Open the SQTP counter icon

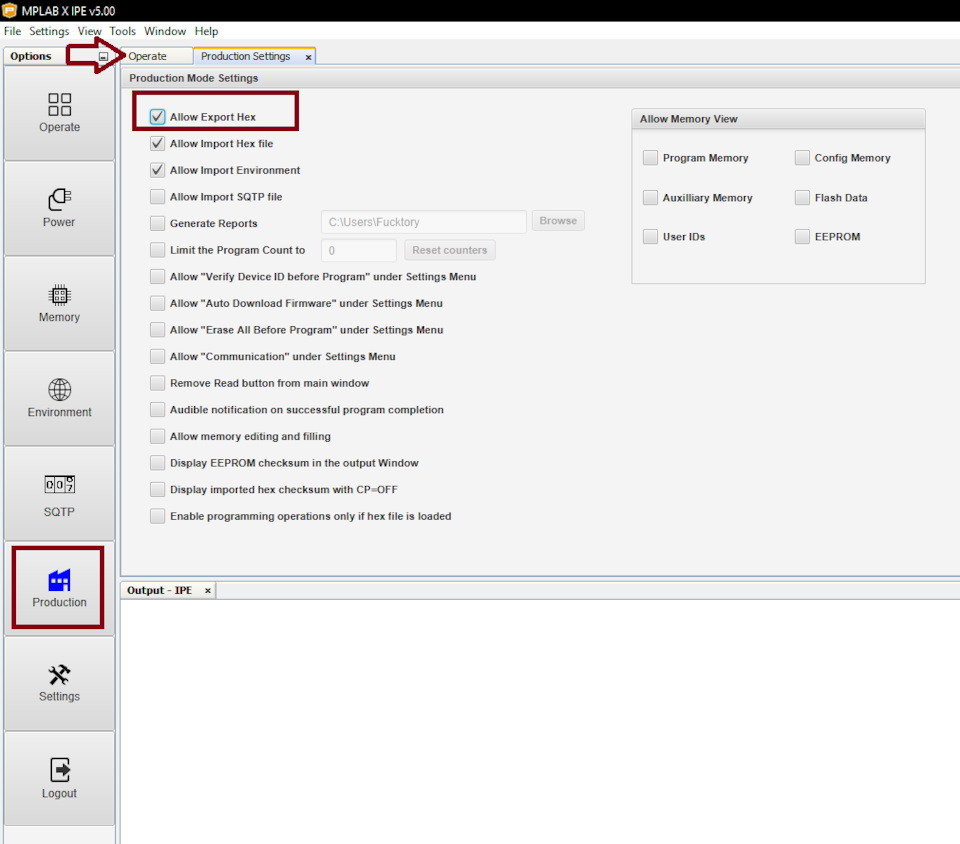point(59,485)
